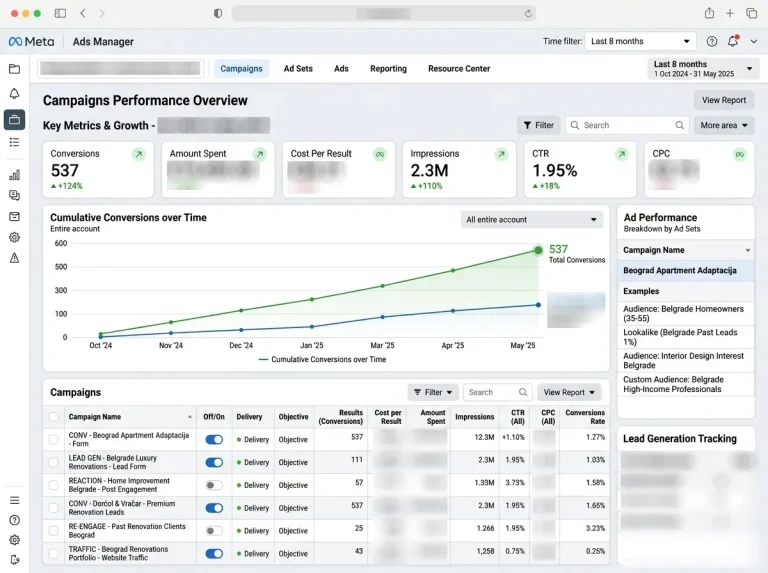Open the More area dropdown
Screen dimensions: 768x573
(x=724, y=125)
